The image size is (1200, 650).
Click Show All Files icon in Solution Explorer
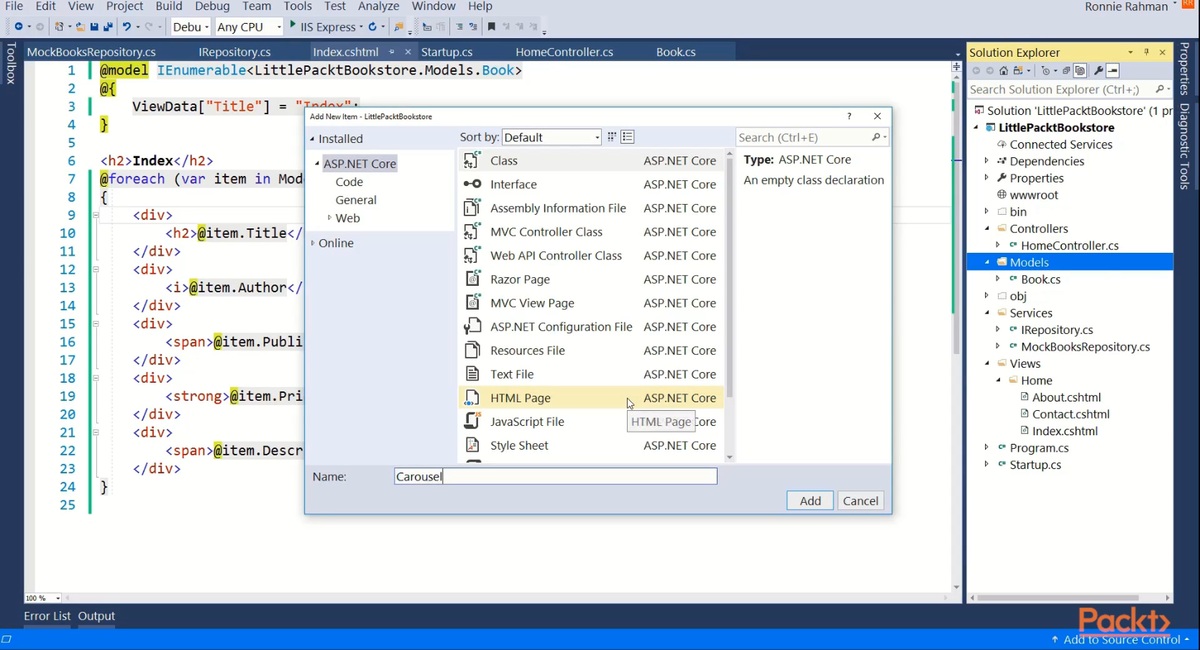(x=1081, y=71)
